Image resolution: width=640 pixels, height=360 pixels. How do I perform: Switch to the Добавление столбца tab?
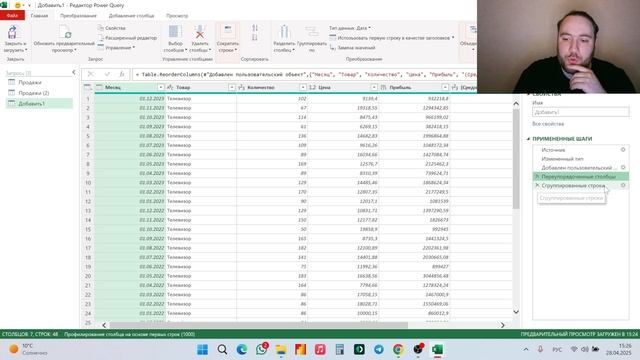pos(131,16)
